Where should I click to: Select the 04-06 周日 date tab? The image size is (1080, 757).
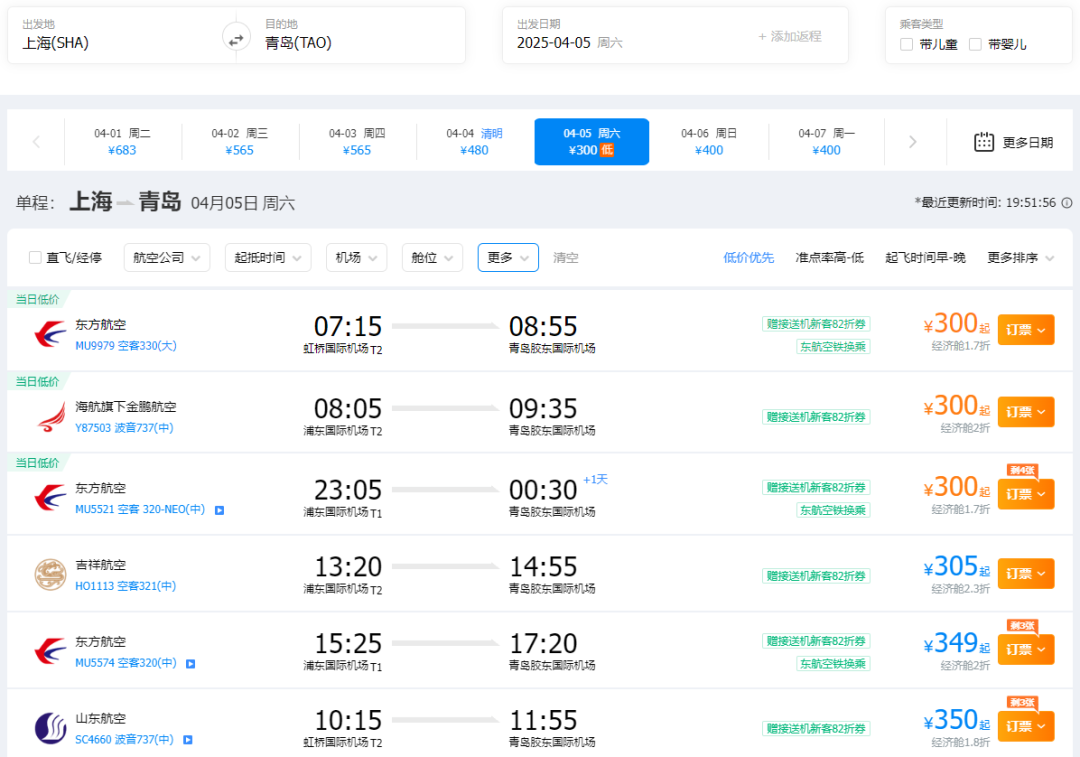pos(709,142)
